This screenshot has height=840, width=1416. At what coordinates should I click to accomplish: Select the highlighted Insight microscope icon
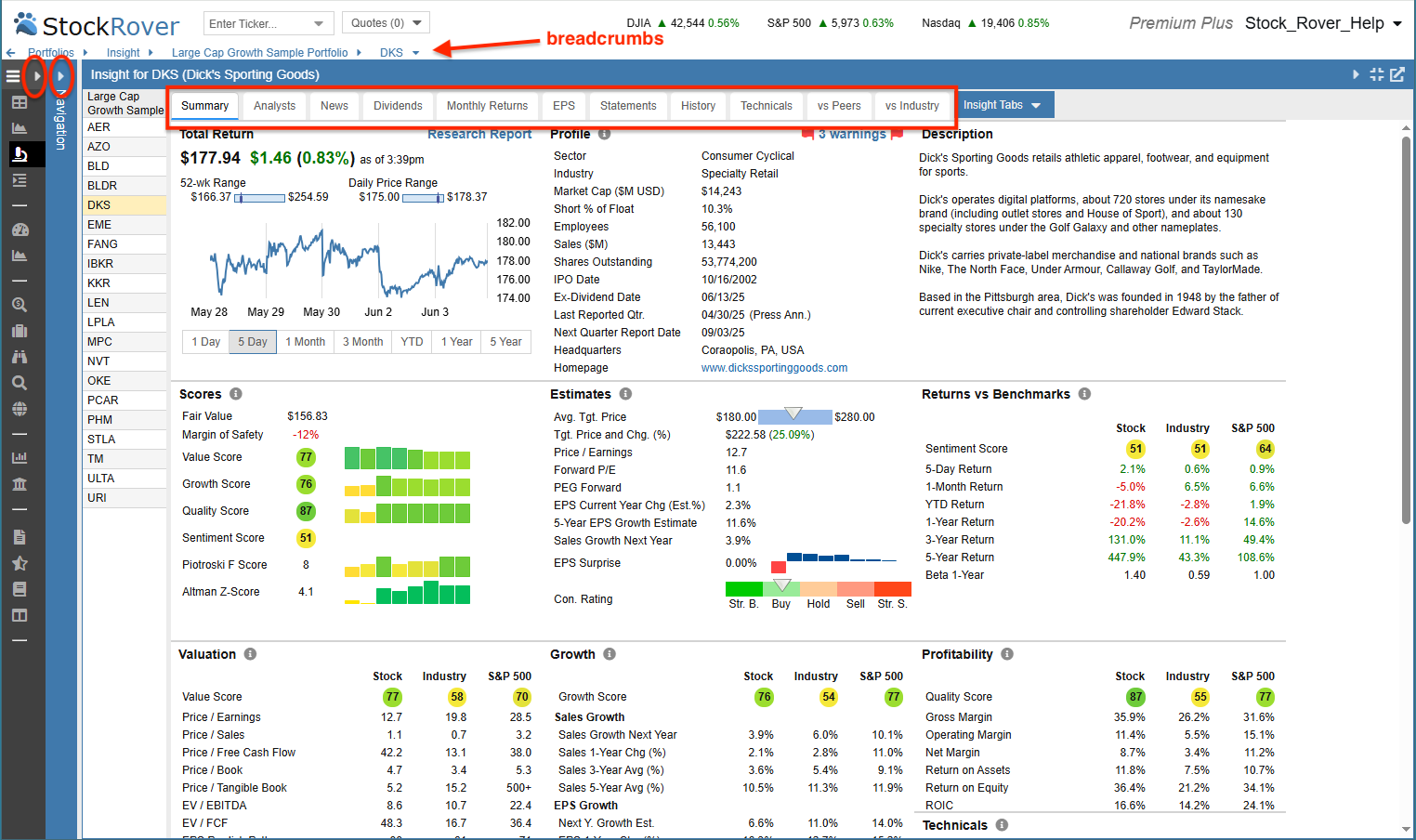[x=20, y=154]
